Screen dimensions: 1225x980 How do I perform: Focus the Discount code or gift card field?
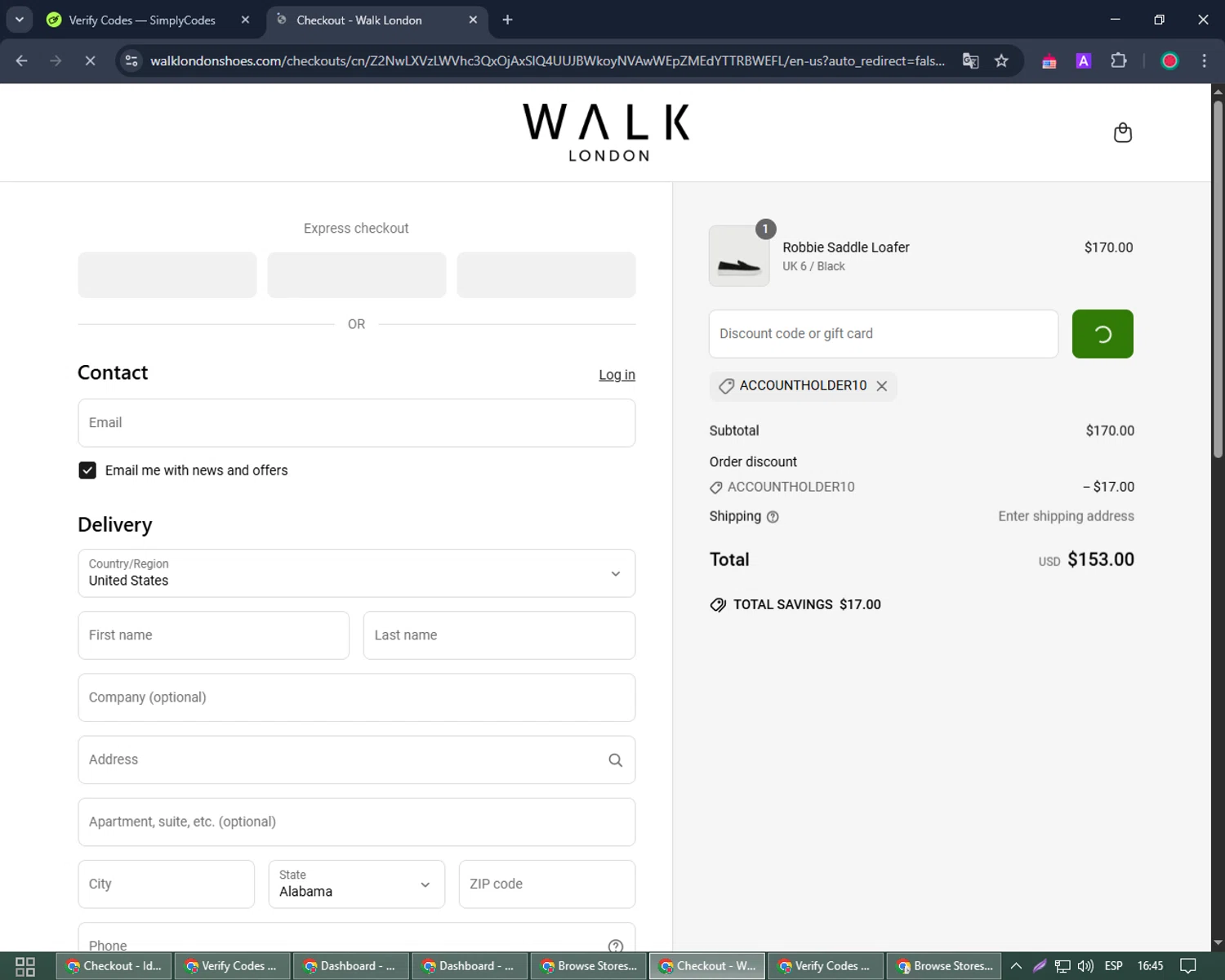pos(884,334)
